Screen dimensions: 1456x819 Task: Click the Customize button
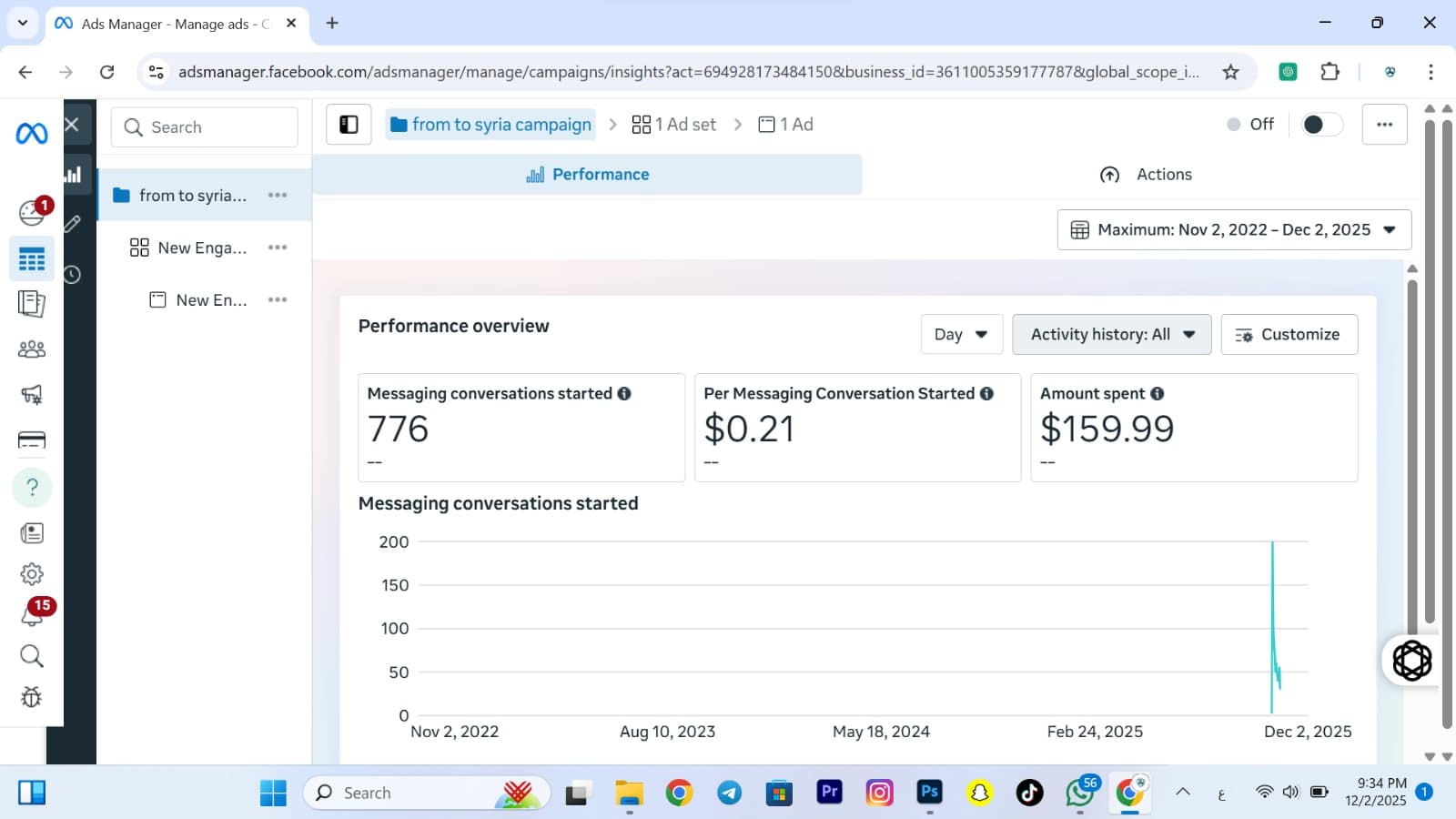coord(1289,335)
